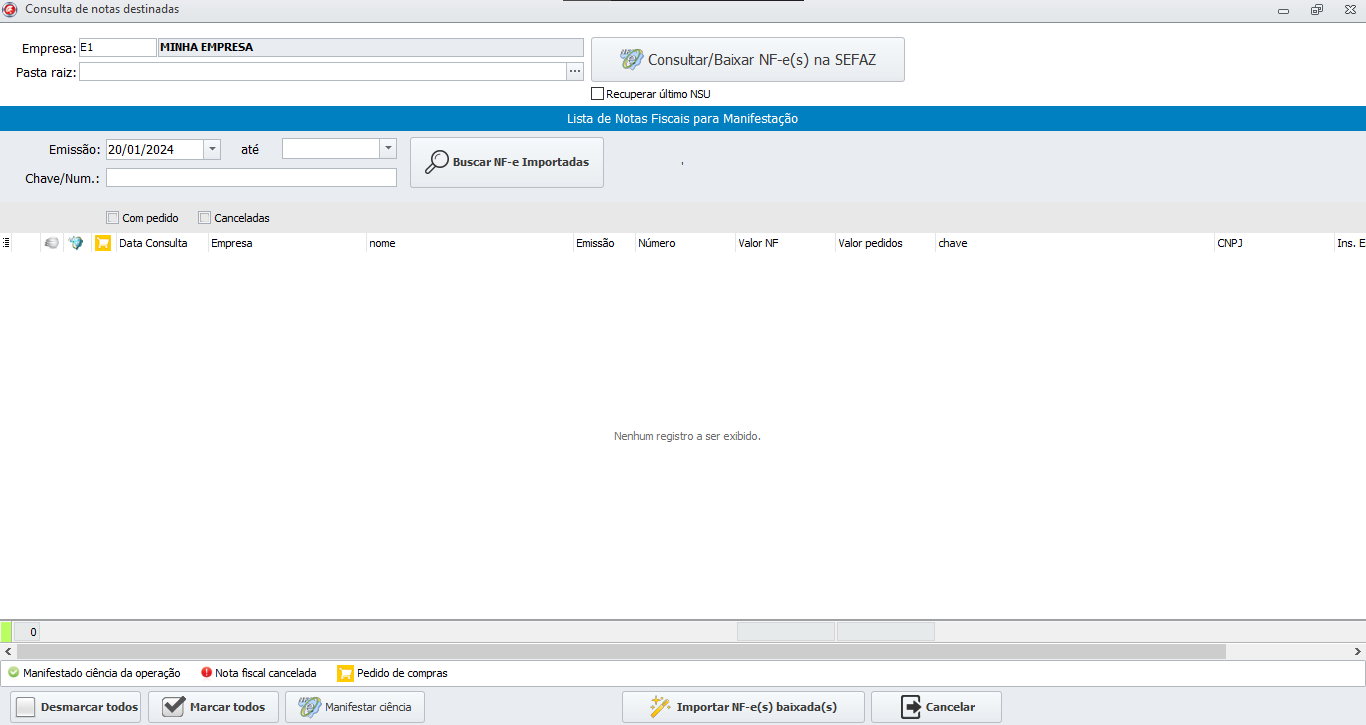Click the shopping cart column header icon

click(x=102, y=243)
